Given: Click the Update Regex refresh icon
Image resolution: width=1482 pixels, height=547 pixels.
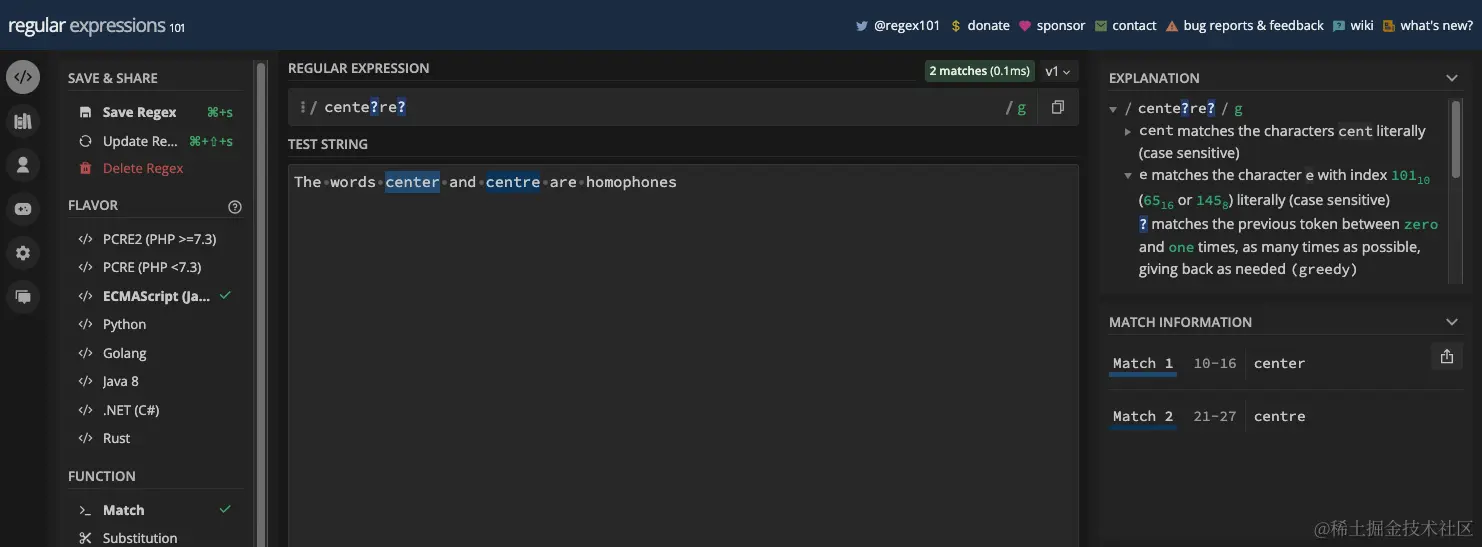Looking at the screenshot, I should click(85, 141).
